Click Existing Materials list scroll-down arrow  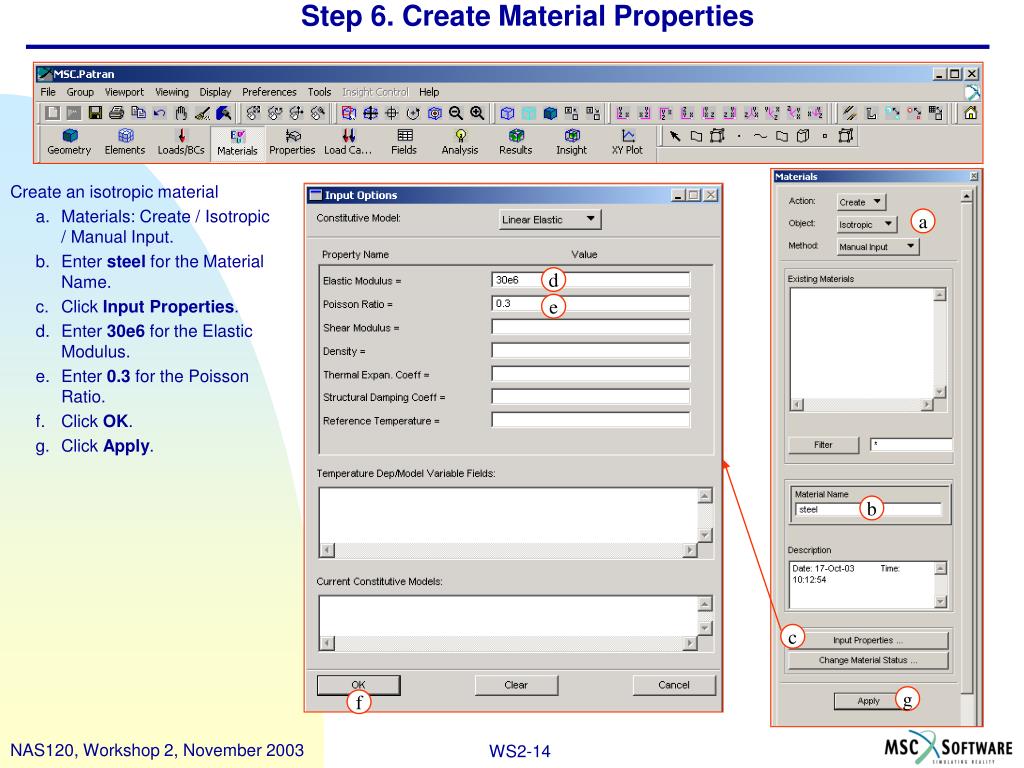(x=940, y=392)
